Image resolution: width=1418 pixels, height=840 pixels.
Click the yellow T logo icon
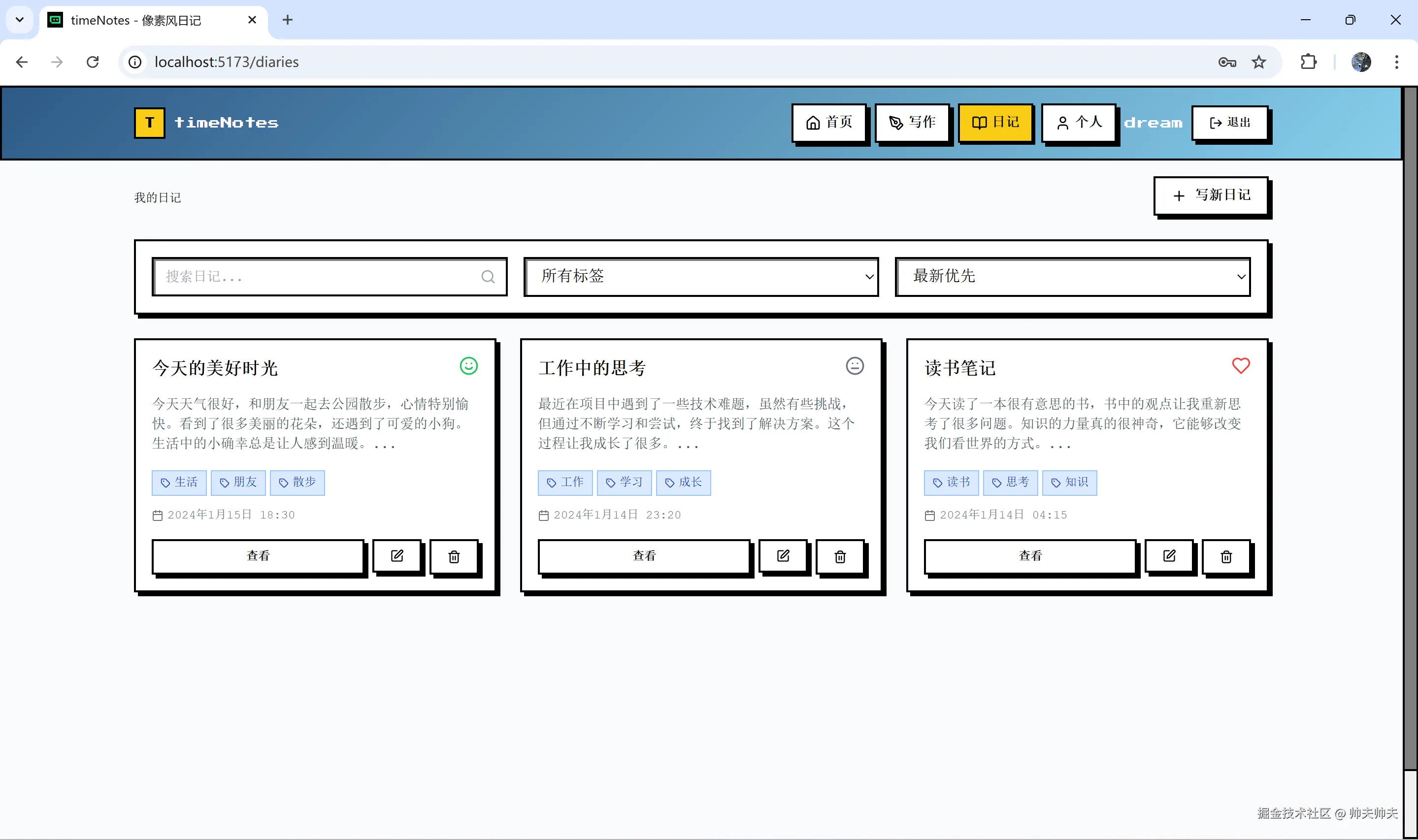[x=149, y=123]
